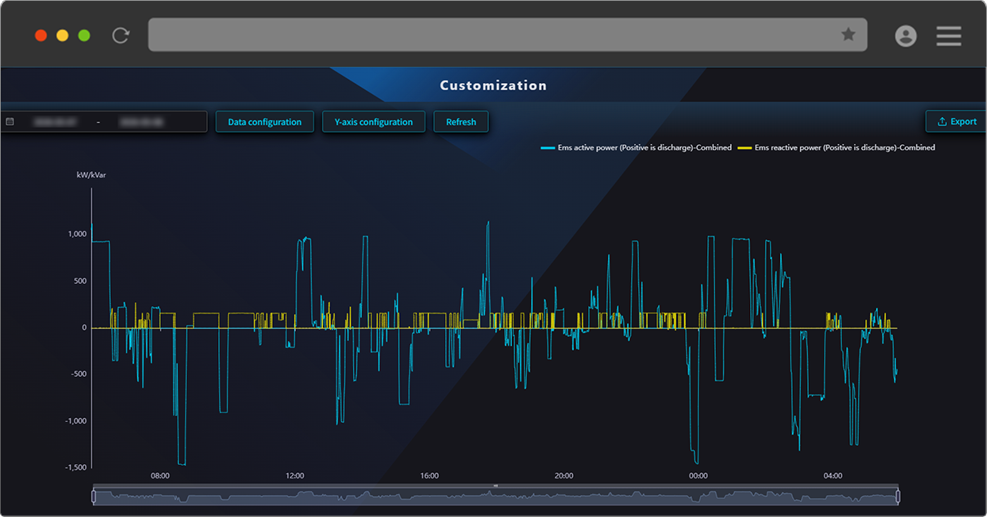Click the 04:00 x-axis label
Image resolution: width=987 pixels, height=517 pixels.
(833, 476)
